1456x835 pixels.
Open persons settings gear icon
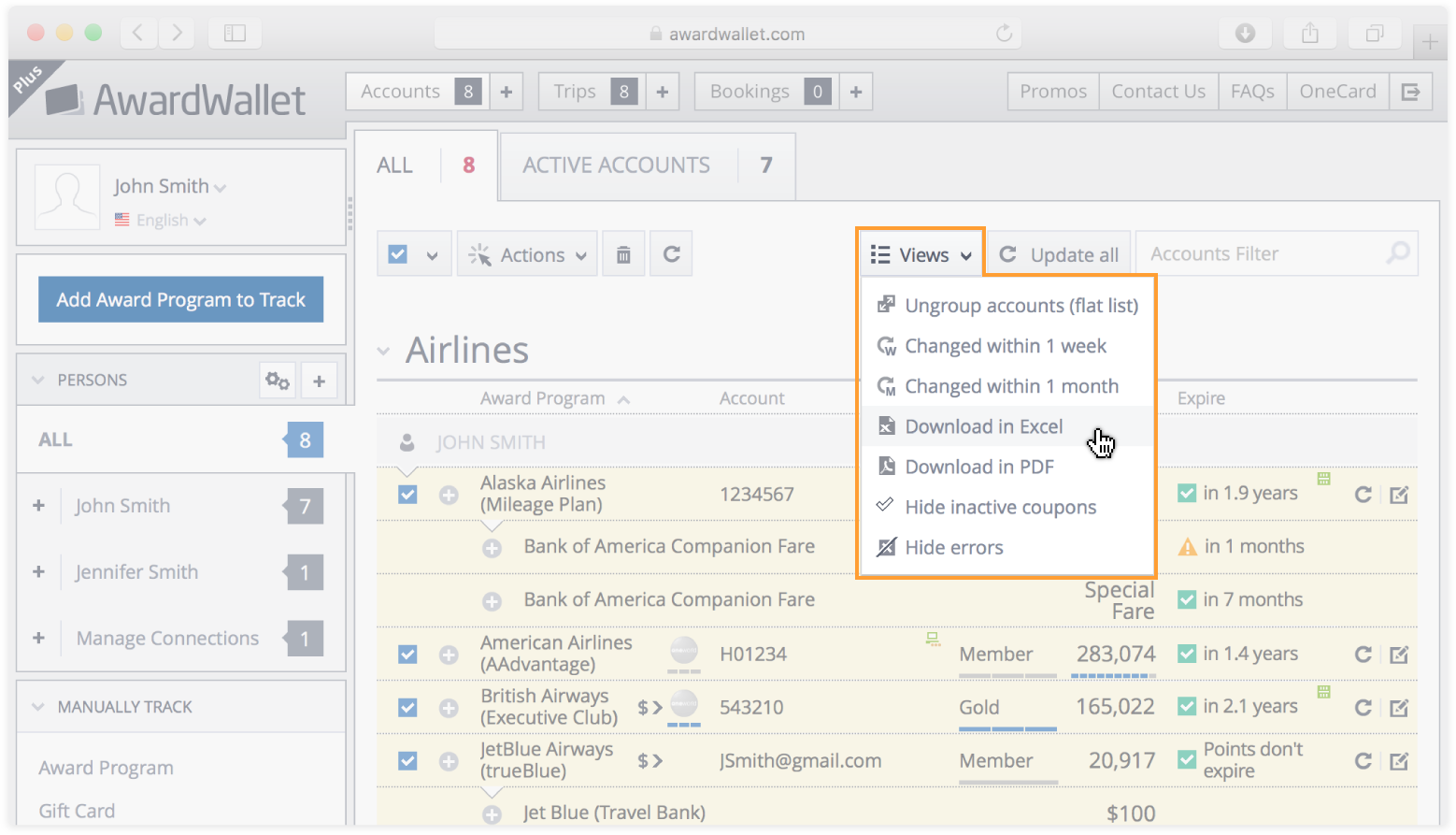[x=278, y=381]
